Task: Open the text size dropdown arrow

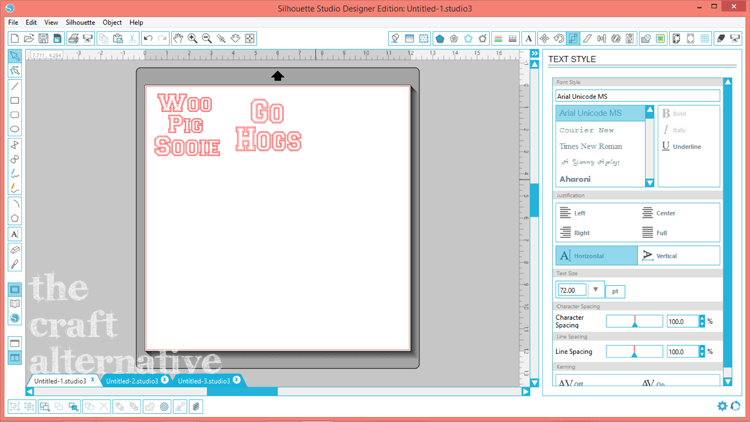Action: 596,290
